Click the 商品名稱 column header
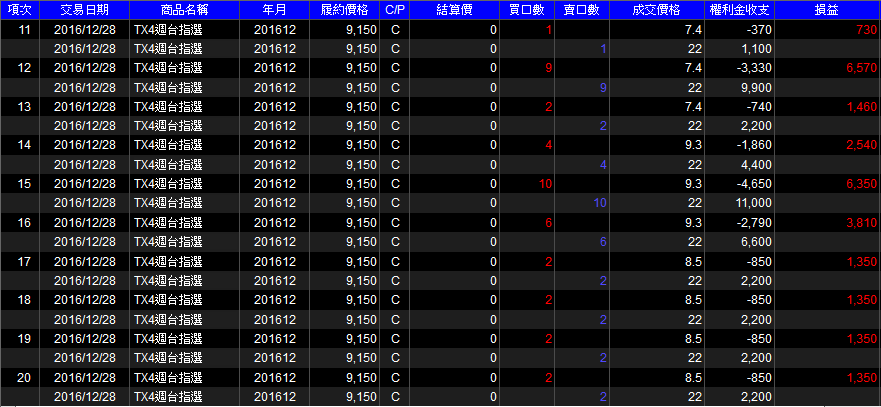 click(x=184, y=10)
